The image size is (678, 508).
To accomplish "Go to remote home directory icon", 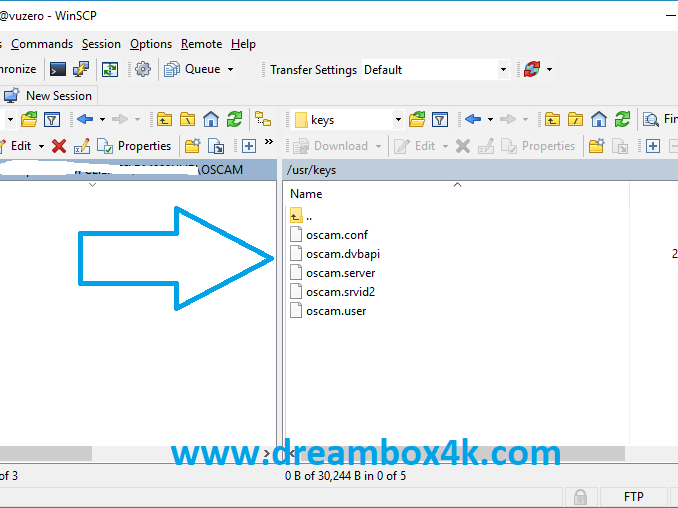I will click(599, 119).
